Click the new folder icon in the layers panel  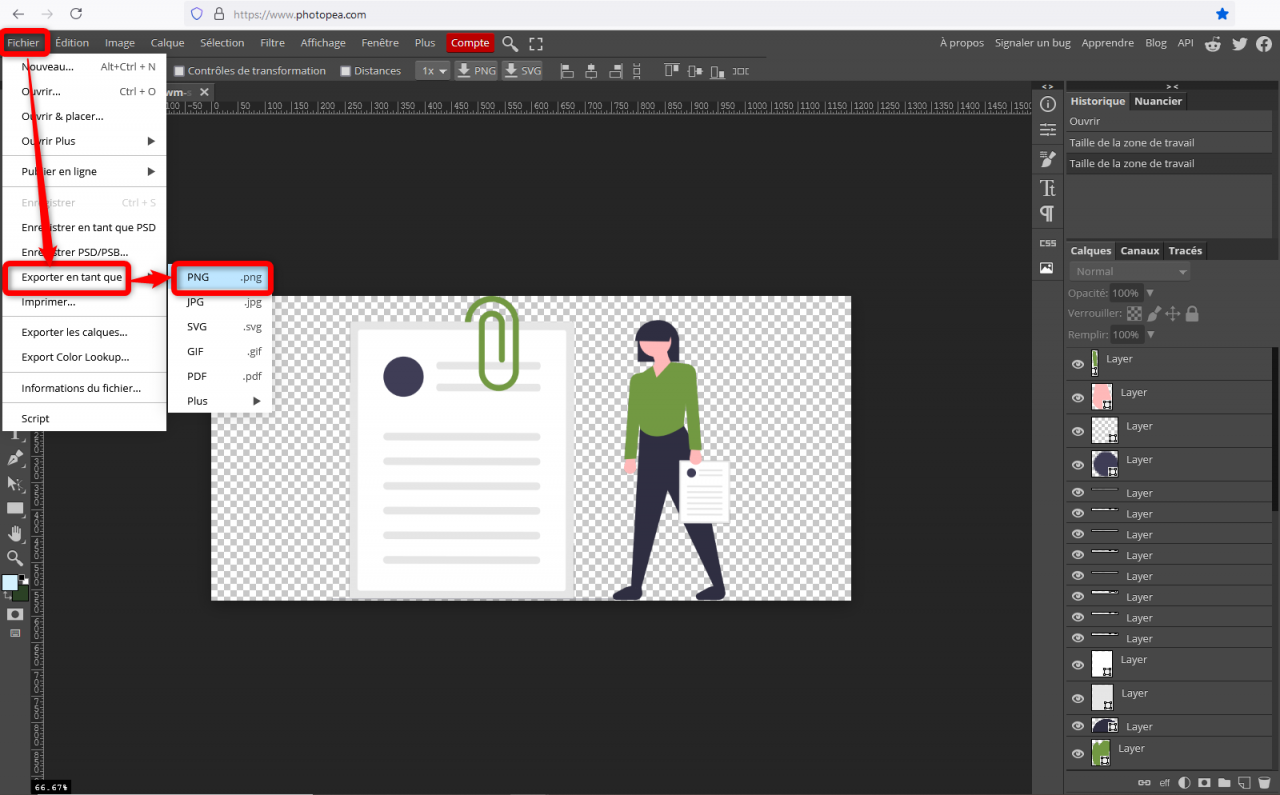[1224, 782]
